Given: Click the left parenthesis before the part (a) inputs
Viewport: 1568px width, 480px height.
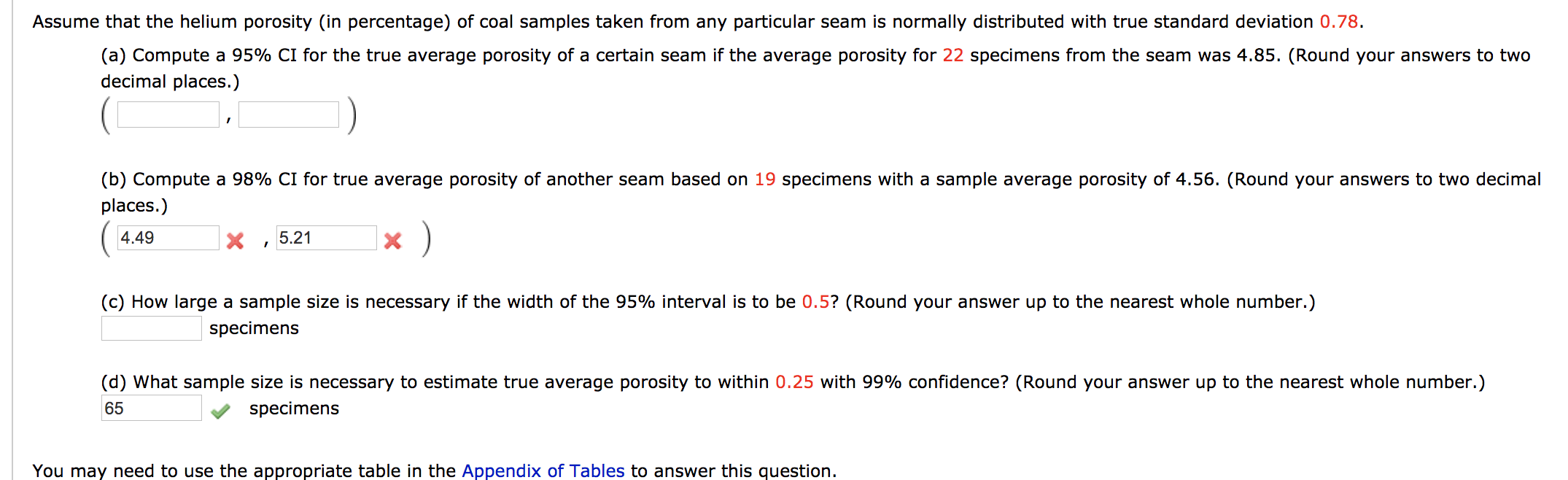Looking at the screenshot, I should [x=104, y=115].
